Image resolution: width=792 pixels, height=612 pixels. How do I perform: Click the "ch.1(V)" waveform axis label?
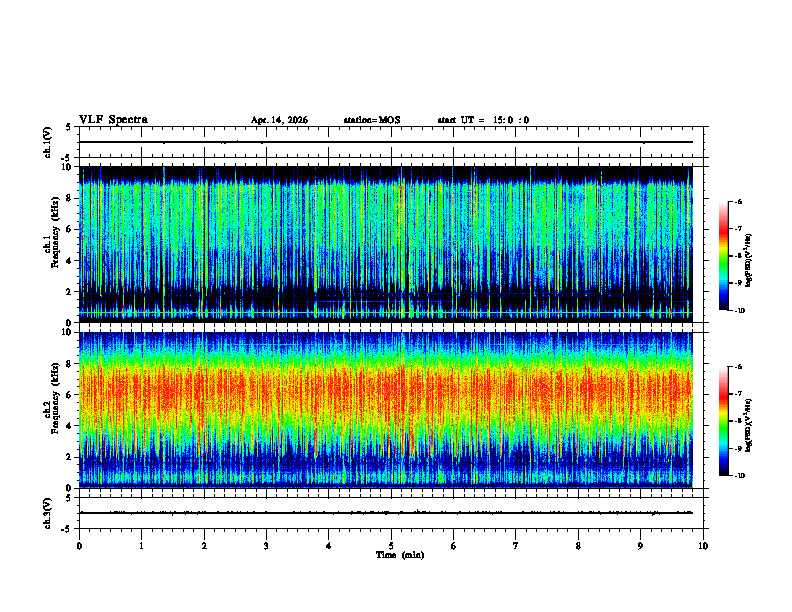click(x=48, y=142)
